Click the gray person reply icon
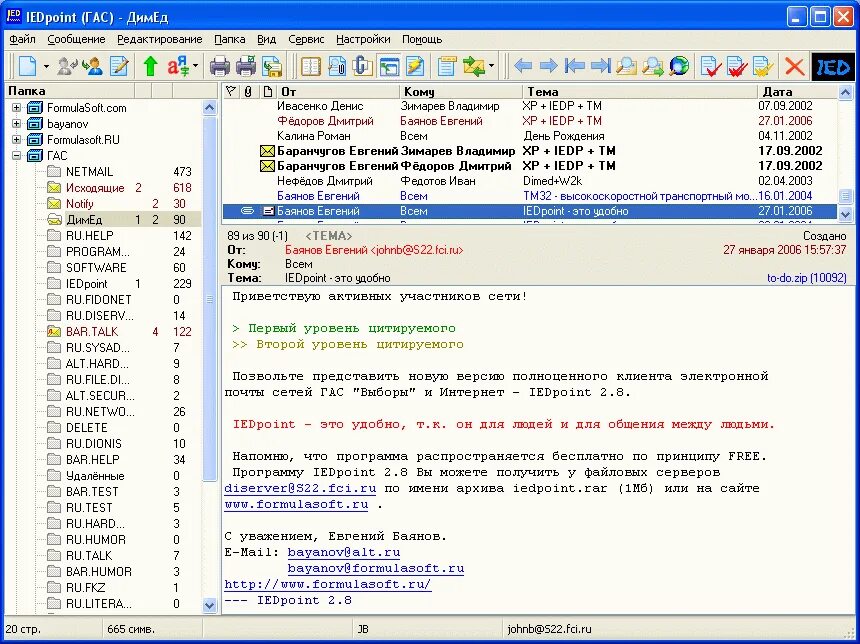 (68, 66)
